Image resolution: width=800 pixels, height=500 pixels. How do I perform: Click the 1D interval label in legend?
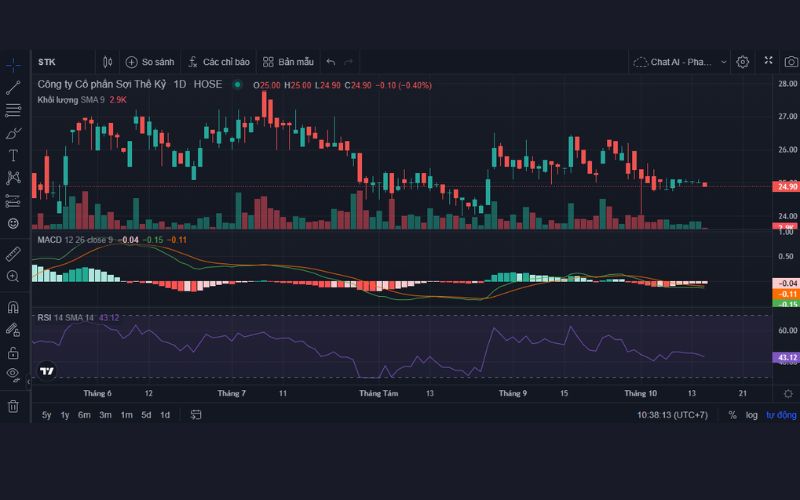point(180,84)
